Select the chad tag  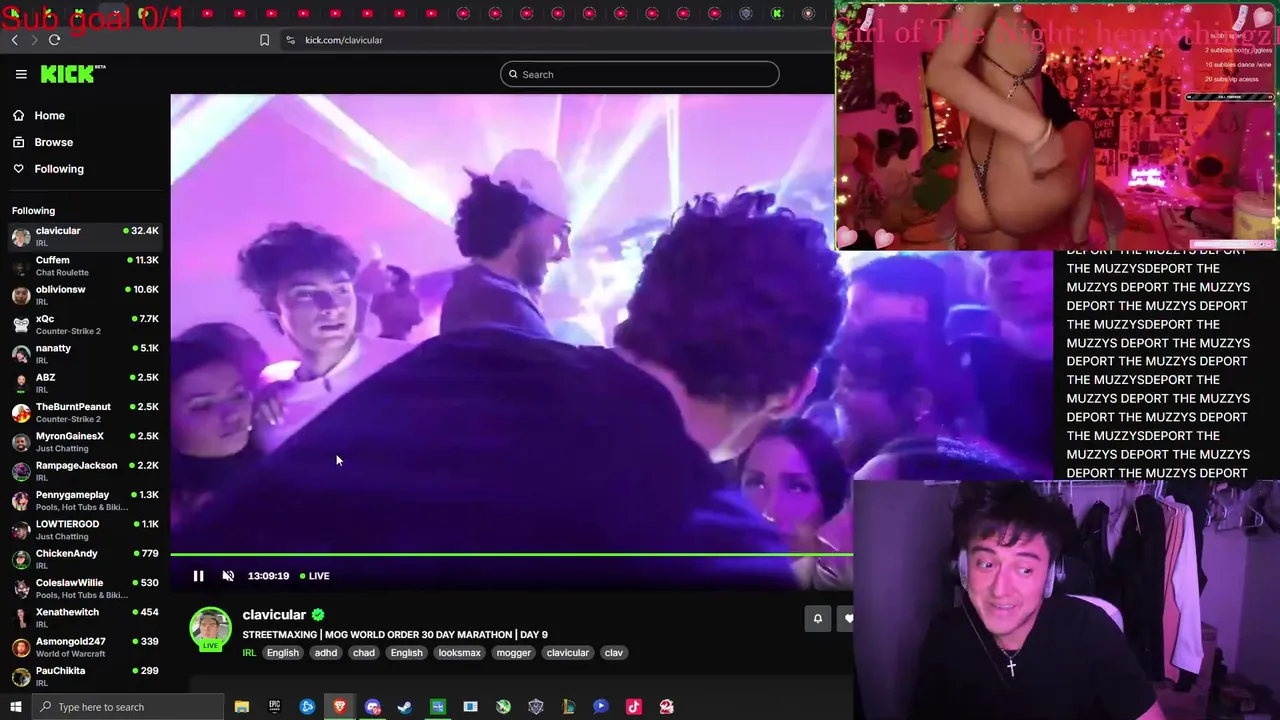[364, 653]
